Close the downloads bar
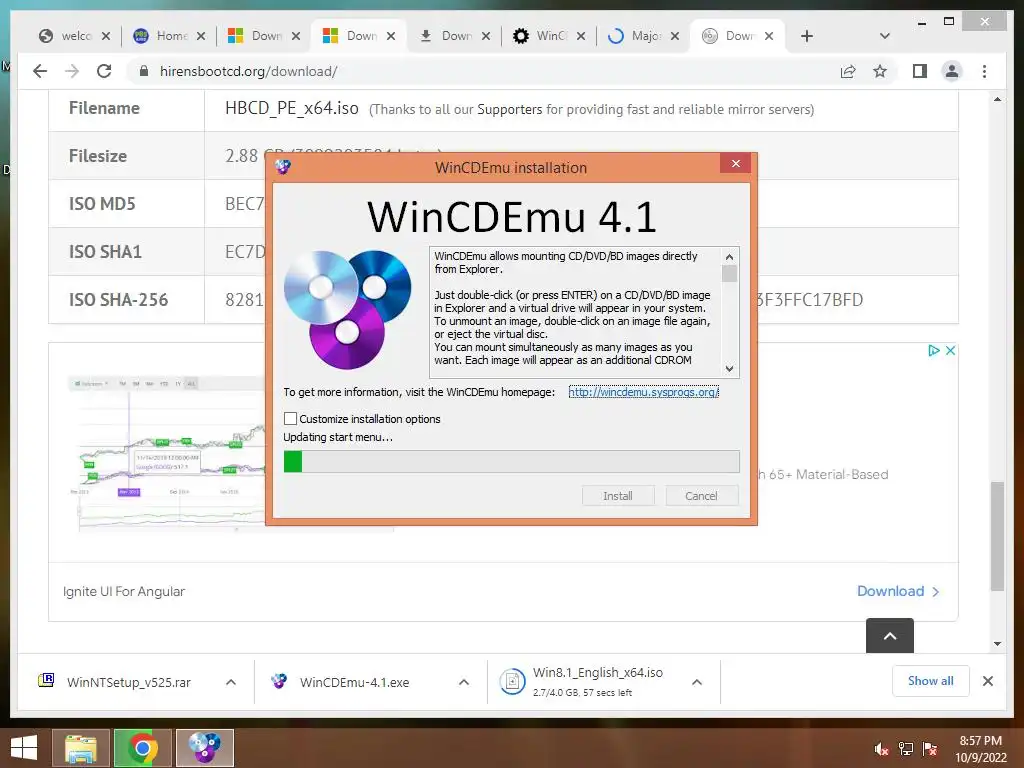 [x=988, y=681]
